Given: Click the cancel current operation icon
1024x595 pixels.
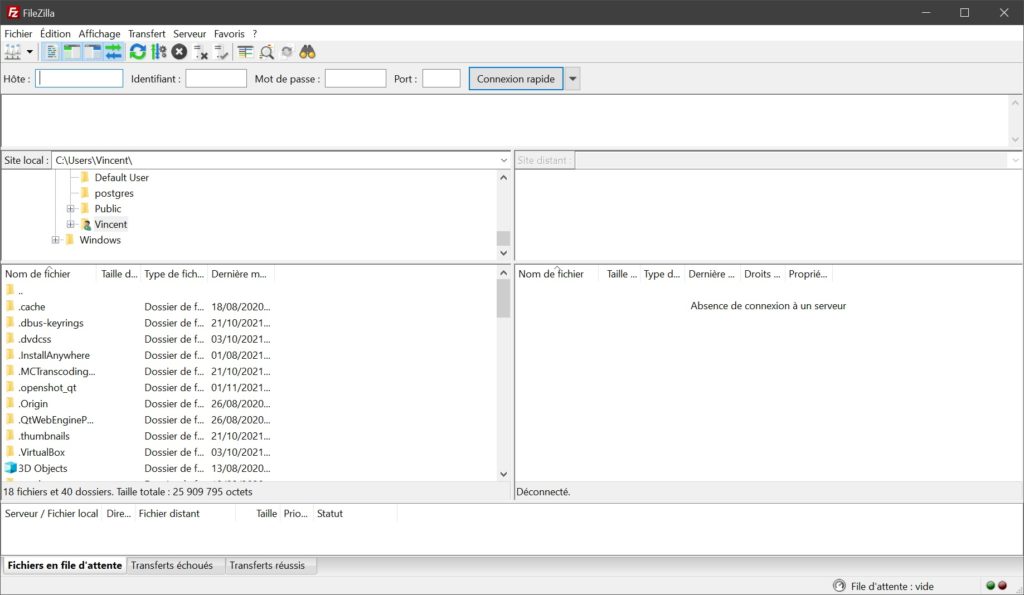Looking at the screenshot, I should tap(180, 52).
